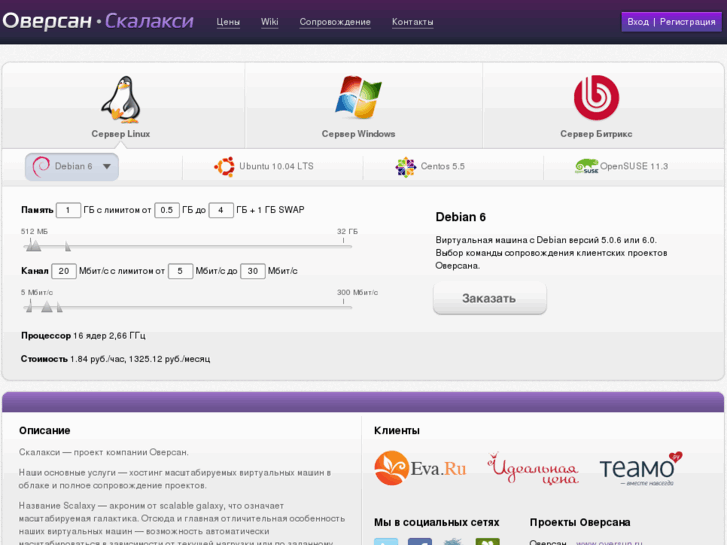Click the Проекты Оверсана heading
Image resolution: width=727 pixels, height=545 pixels.
580,522
